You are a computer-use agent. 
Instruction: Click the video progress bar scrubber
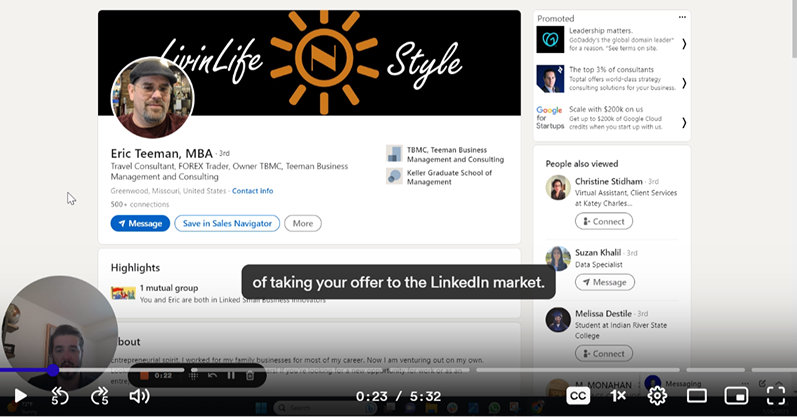(x=53, y=370)
